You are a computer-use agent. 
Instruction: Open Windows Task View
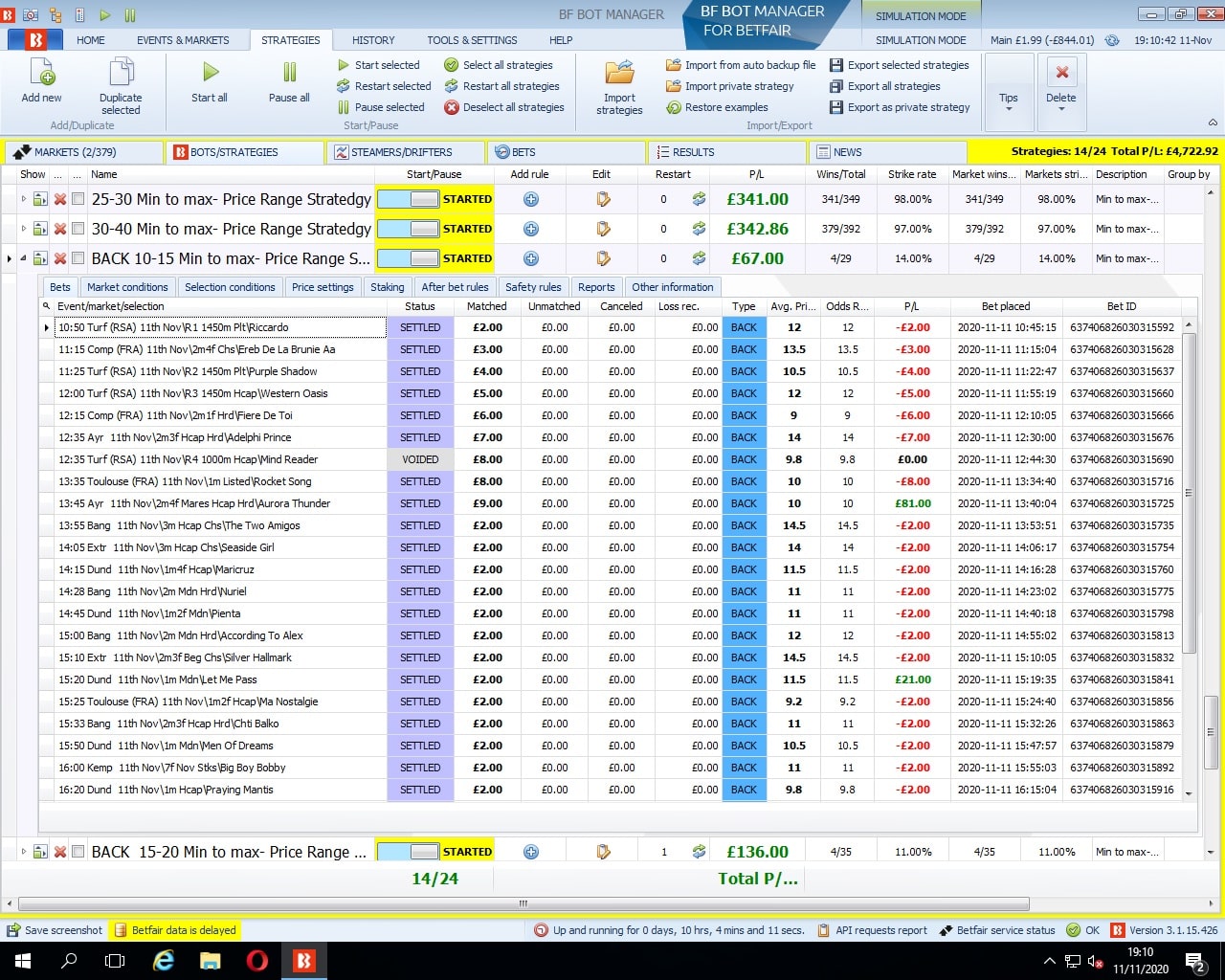tap(115, 961)
